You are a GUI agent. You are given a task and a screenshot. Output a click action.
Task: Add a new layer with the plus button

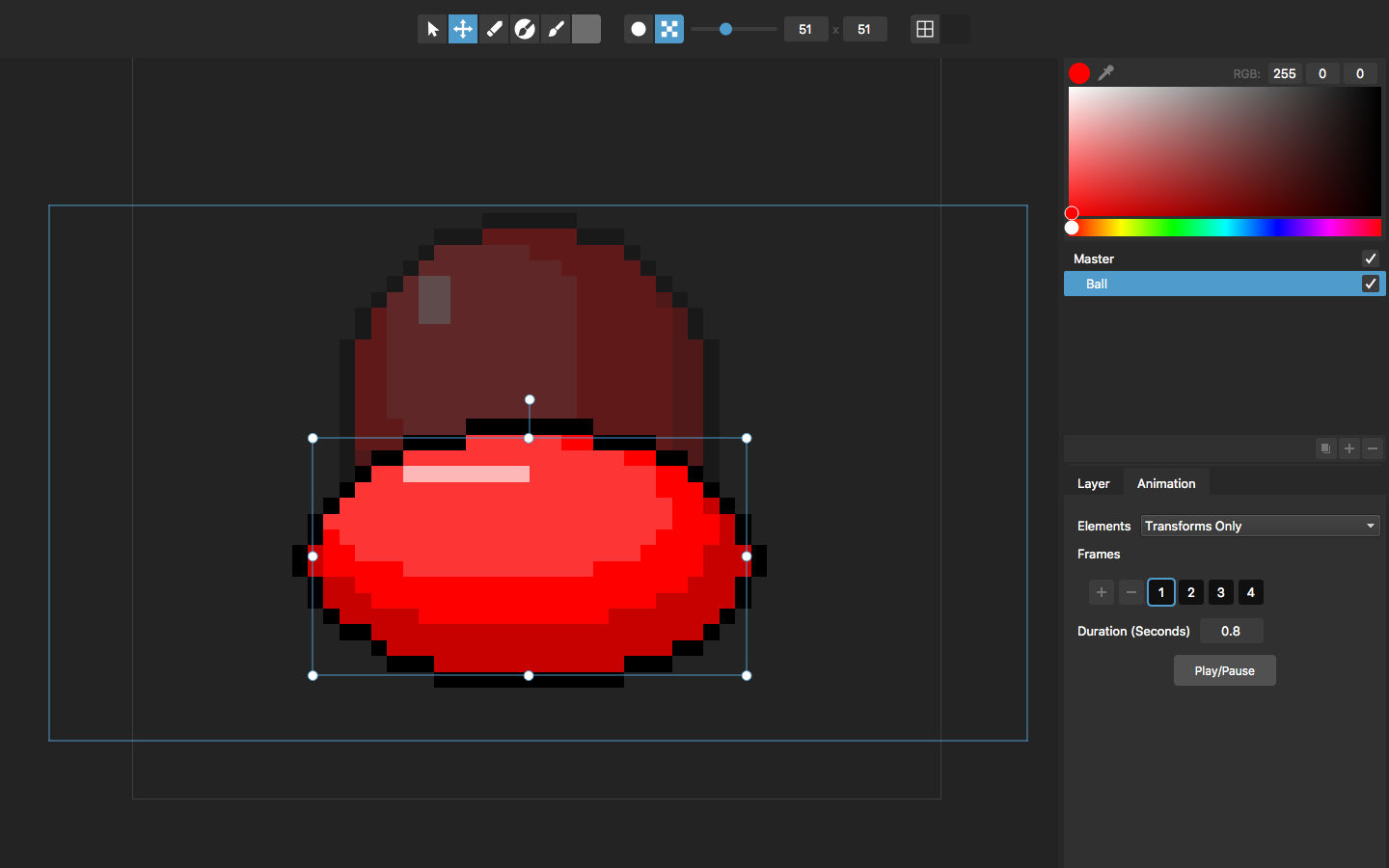click(1348, 448)
